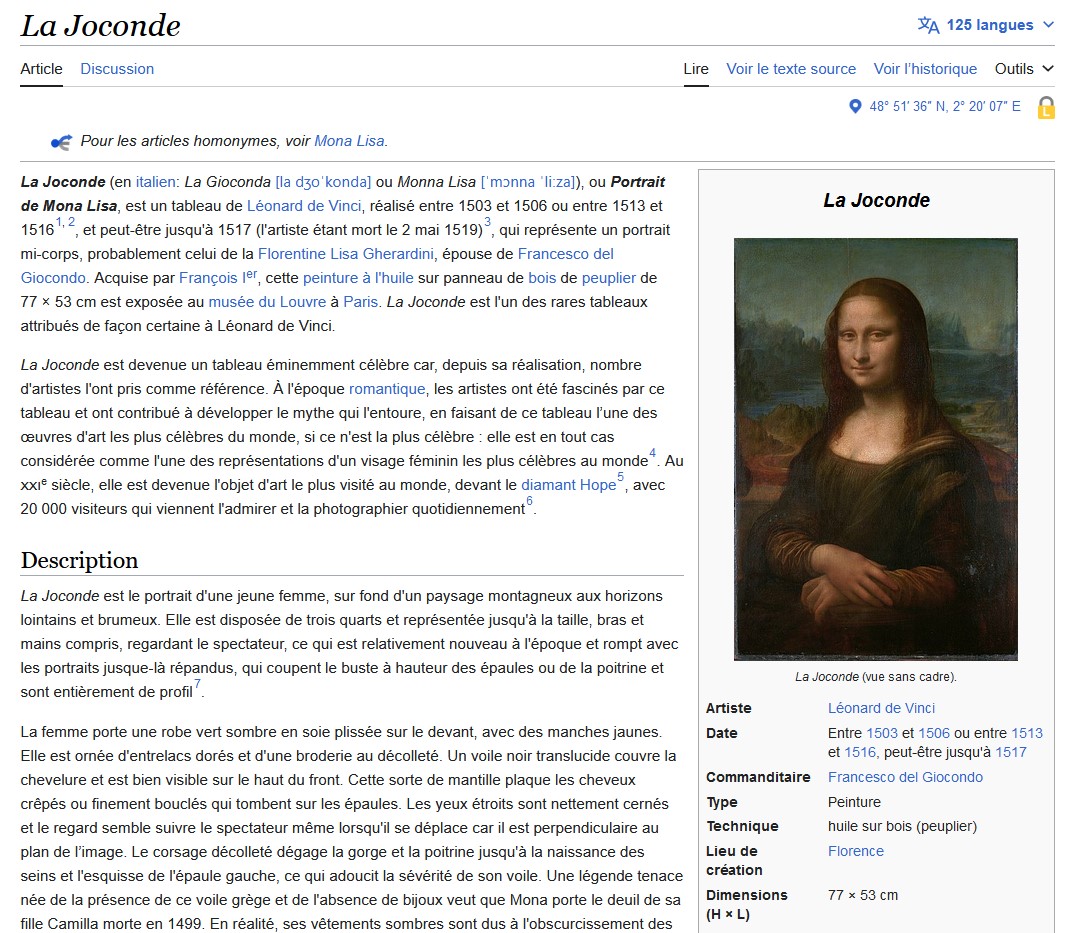
Task: Select the Article tab
Action: click(41, 69)
